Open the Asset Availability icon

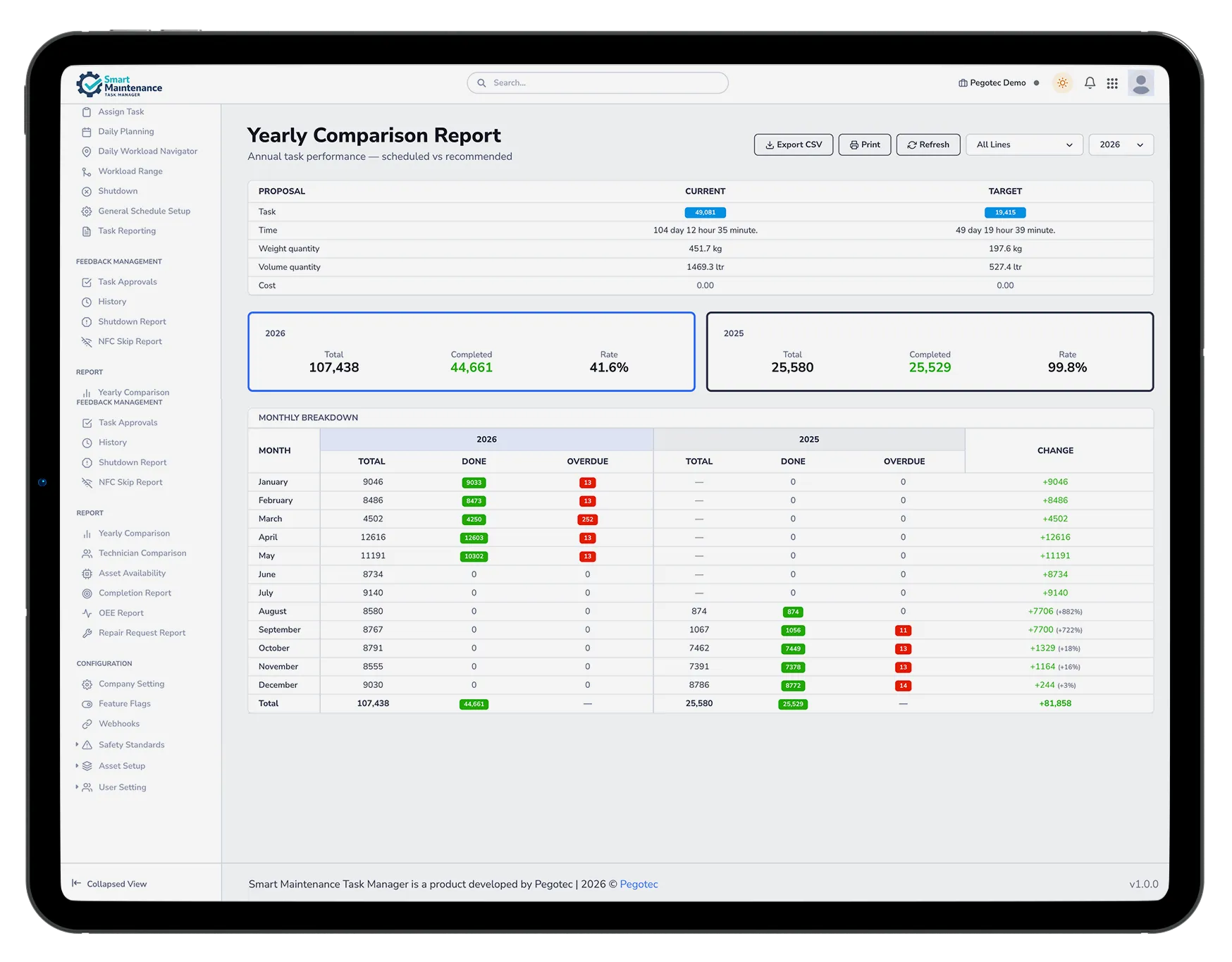[87, 574]
